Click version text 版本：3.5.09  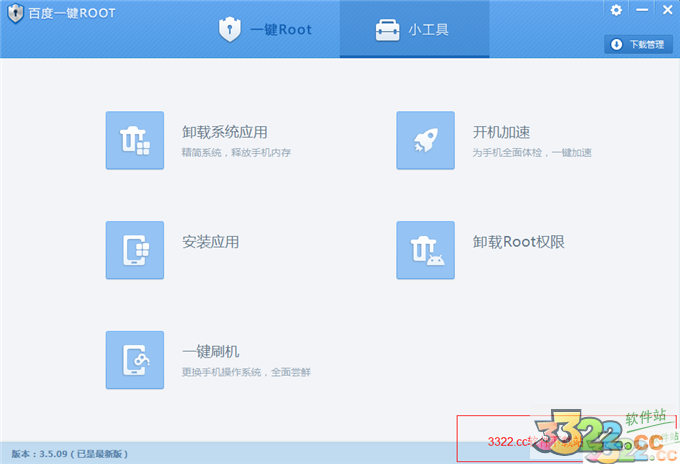pyautogui.click(x=39, y=454)
